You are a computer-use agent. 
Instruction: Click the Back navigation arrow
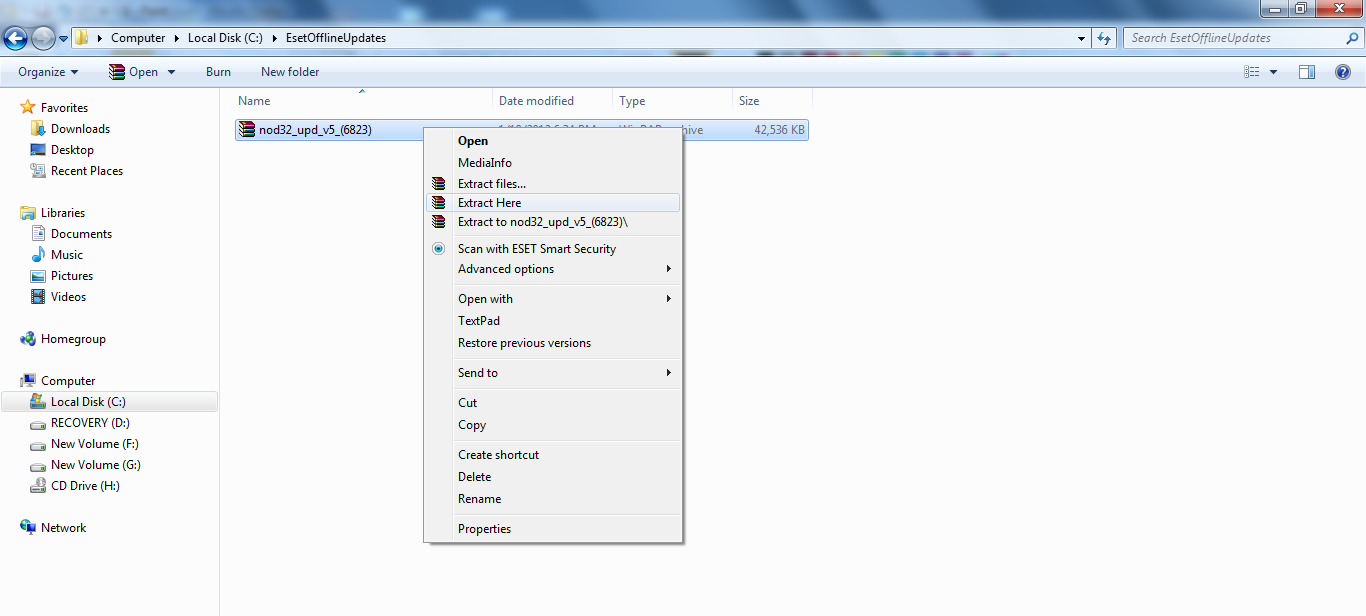16,38
